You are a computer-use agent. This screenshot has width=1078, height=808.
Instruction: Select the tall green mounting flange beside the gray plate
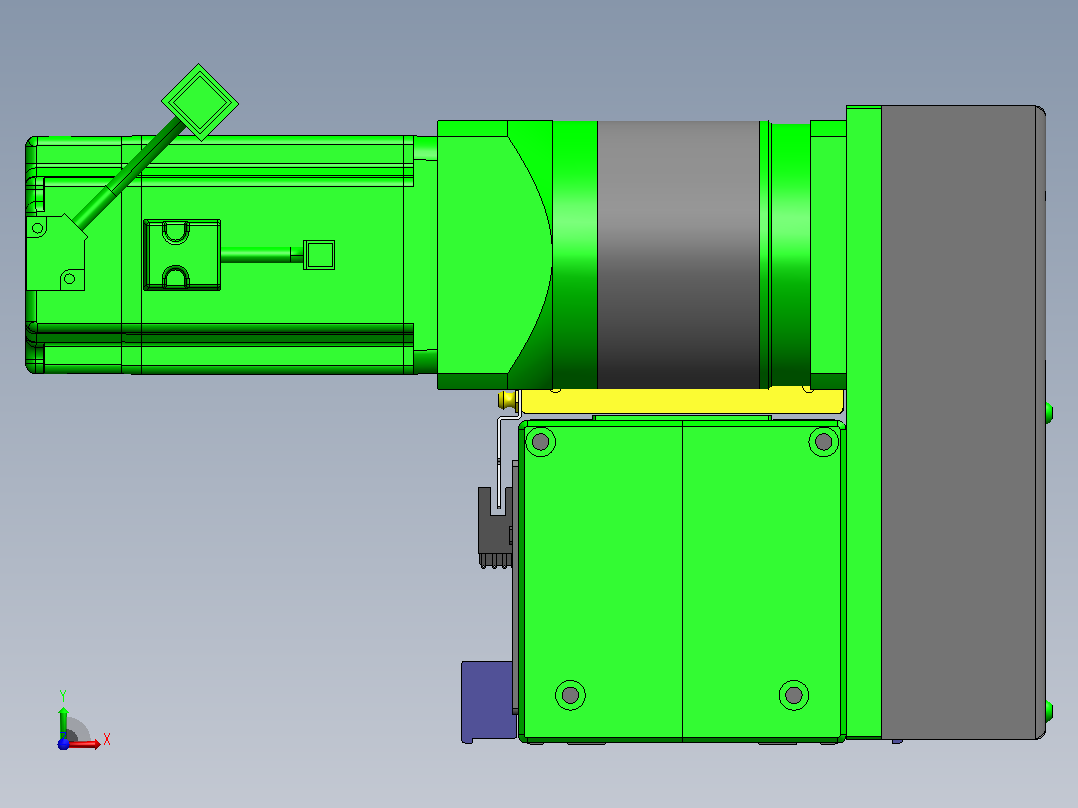pos(864,422)
